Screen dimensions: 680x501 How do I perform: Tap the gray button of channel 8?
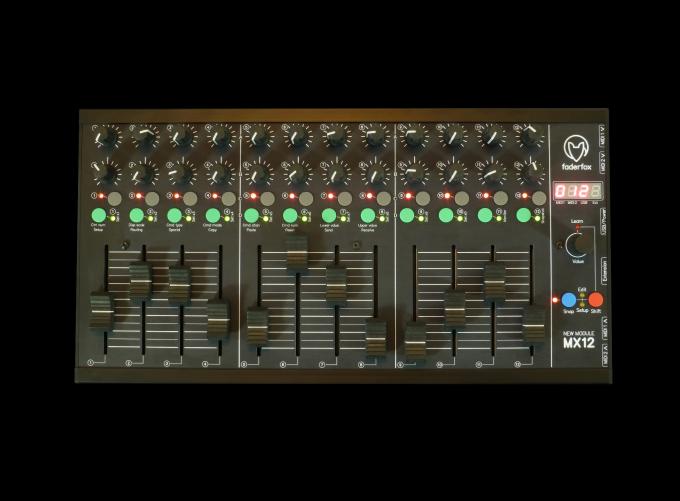point(384,198)
